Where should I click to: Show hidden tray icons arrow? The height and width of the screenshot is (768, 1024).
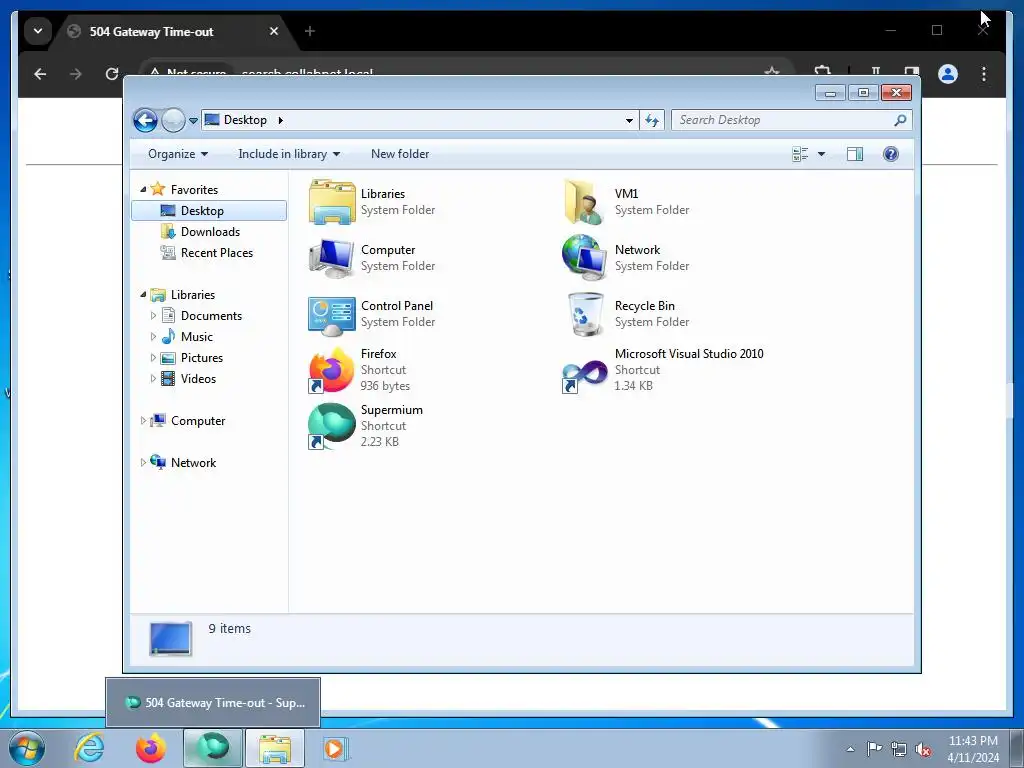(x=850, y=749)
